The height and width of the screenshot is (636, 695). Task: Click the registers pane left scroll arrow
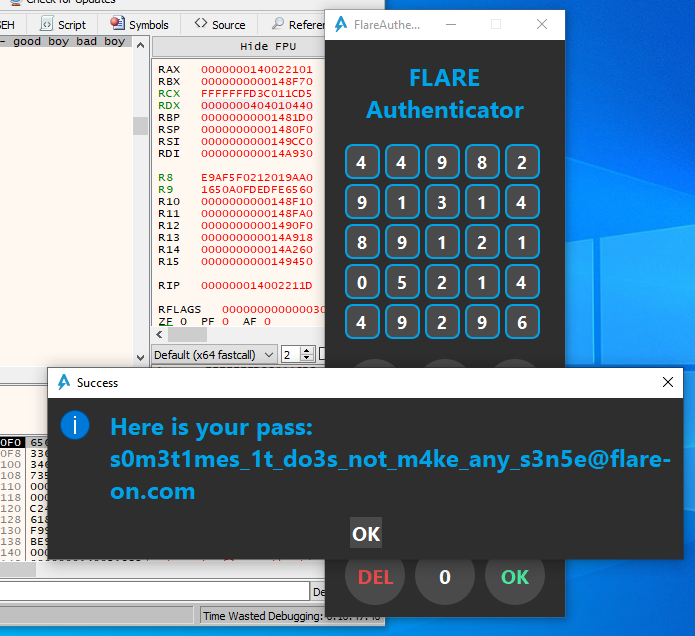160,335
